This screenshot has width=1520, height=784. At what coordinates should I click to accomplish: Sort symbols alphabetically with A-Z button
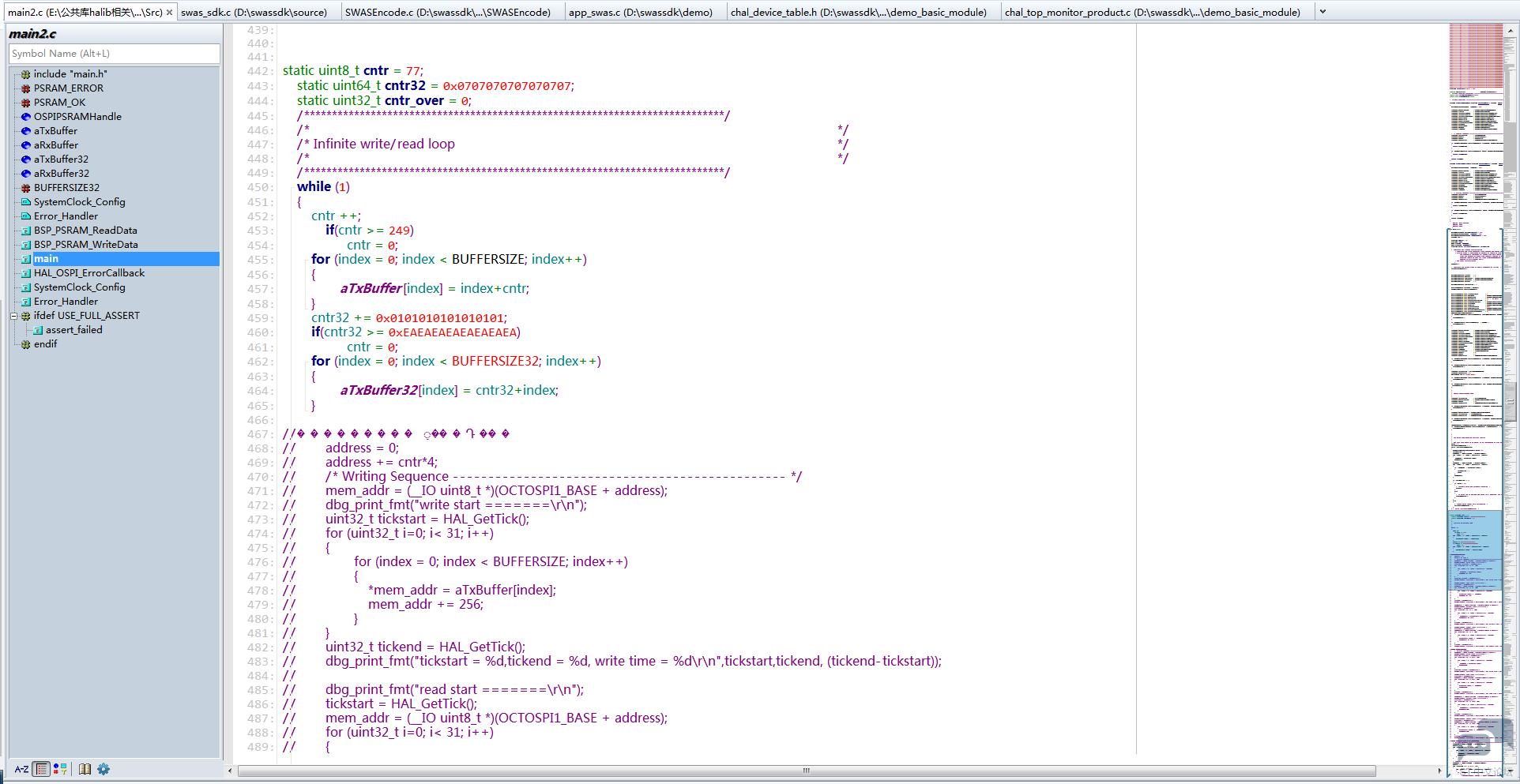[x=21, y=769]
